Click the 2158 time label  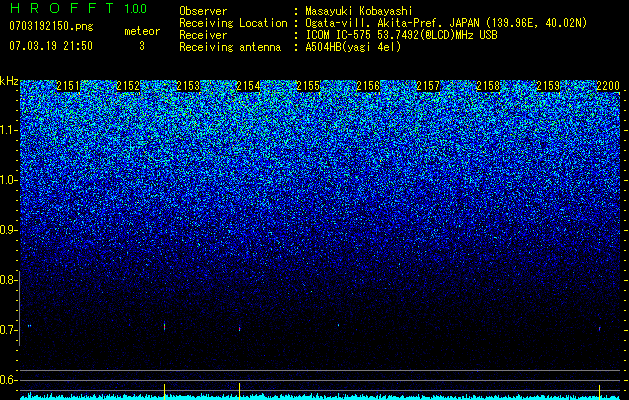pos(489,86)
